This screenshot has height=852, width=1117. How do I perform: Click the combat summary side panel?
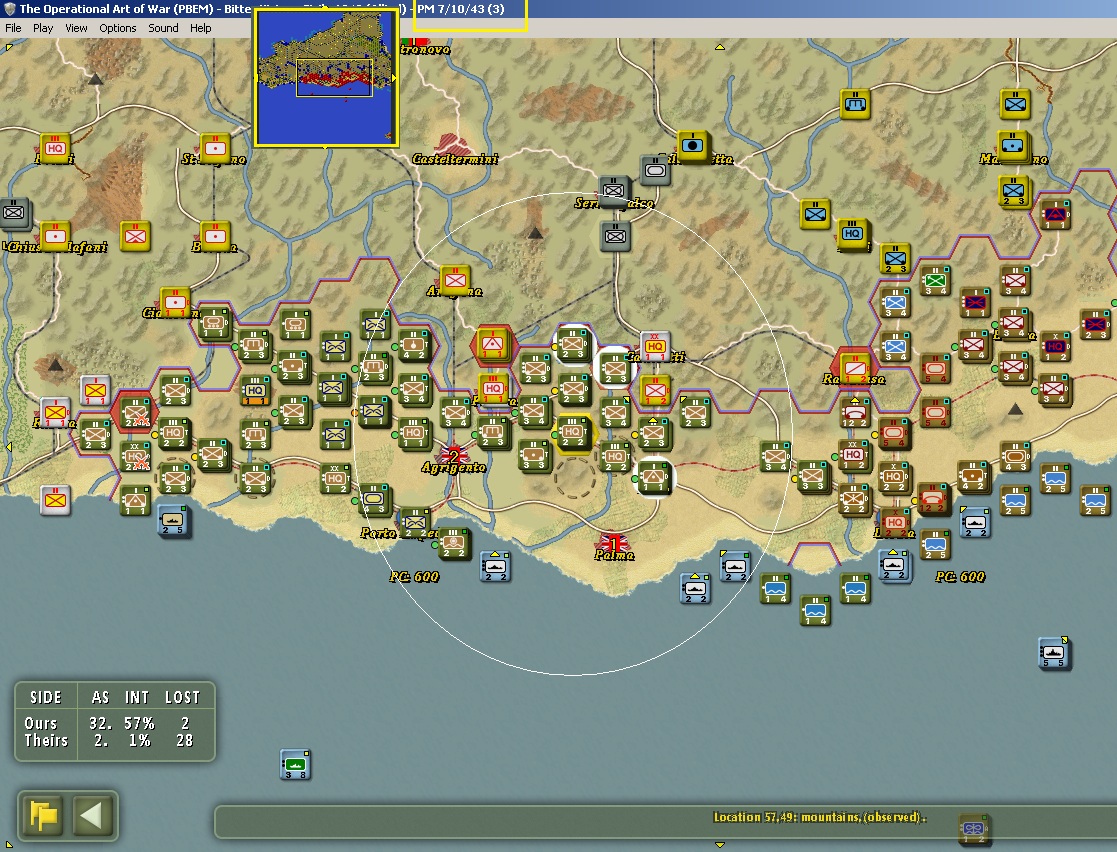pos(115,721)
